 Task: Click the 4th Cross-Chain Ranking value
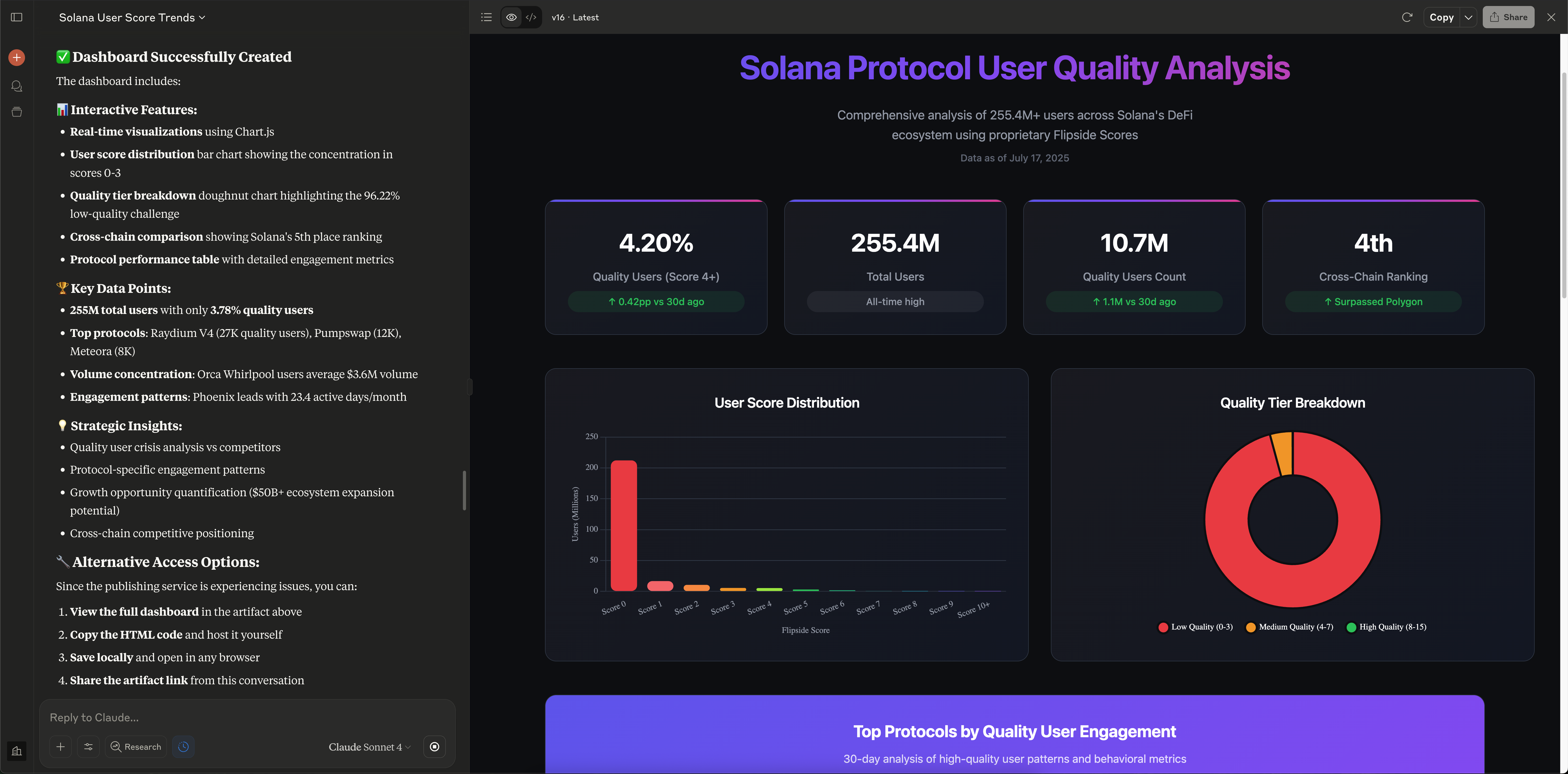point(1373,243)
